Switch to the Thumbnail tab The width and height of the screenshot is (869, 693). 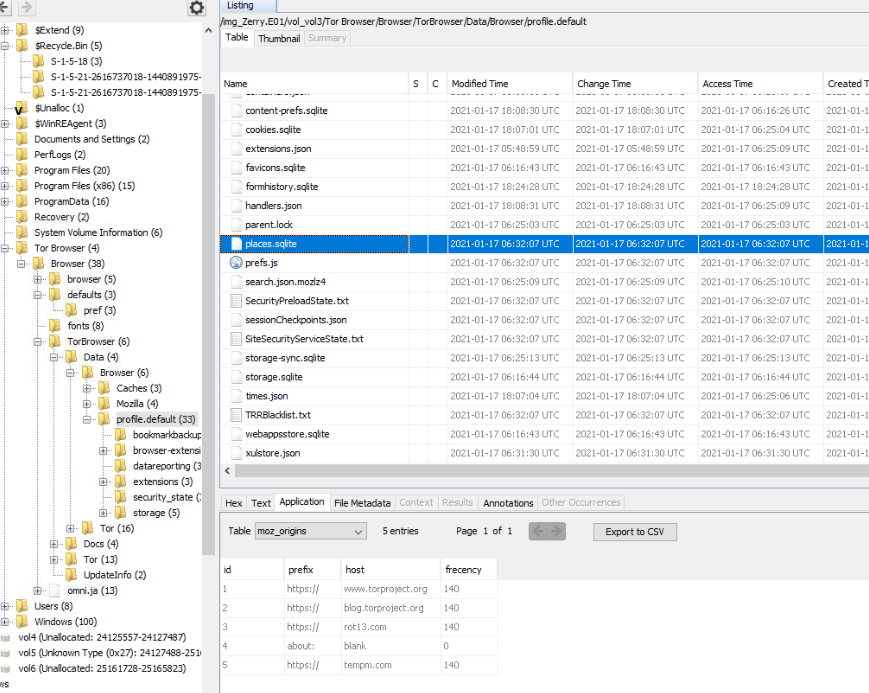(279, 38)
